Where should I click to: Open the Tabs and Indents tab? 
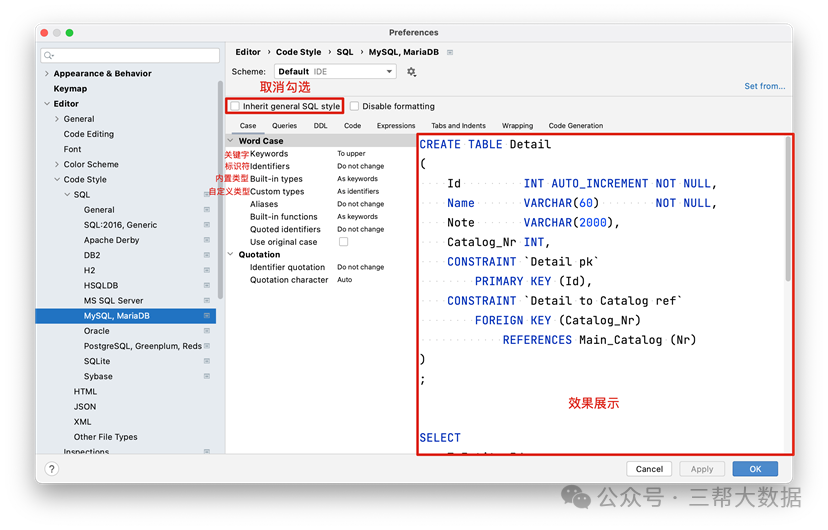[458, 126]
